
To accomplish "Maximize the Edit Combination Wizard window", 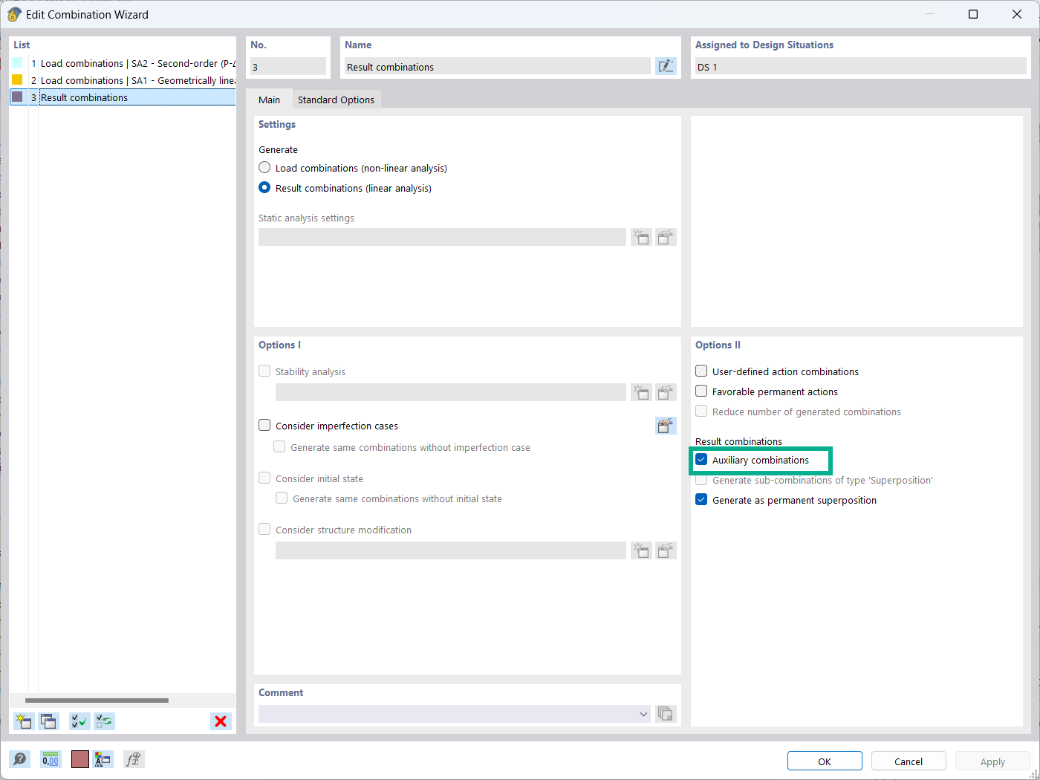I will (973, 14).
